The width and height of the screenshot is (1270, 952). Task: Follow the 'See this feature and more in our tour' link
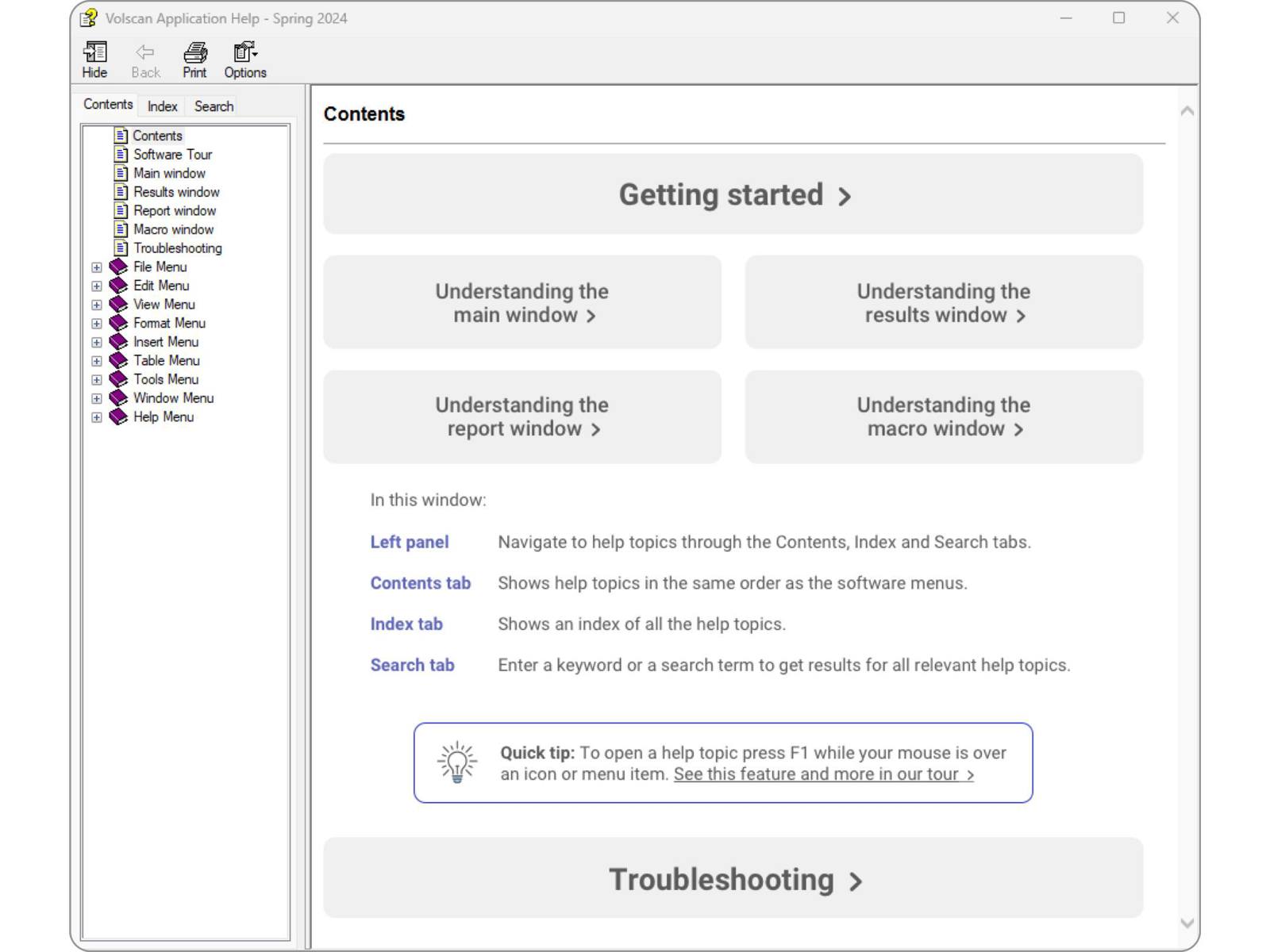[x=824, y=774]
